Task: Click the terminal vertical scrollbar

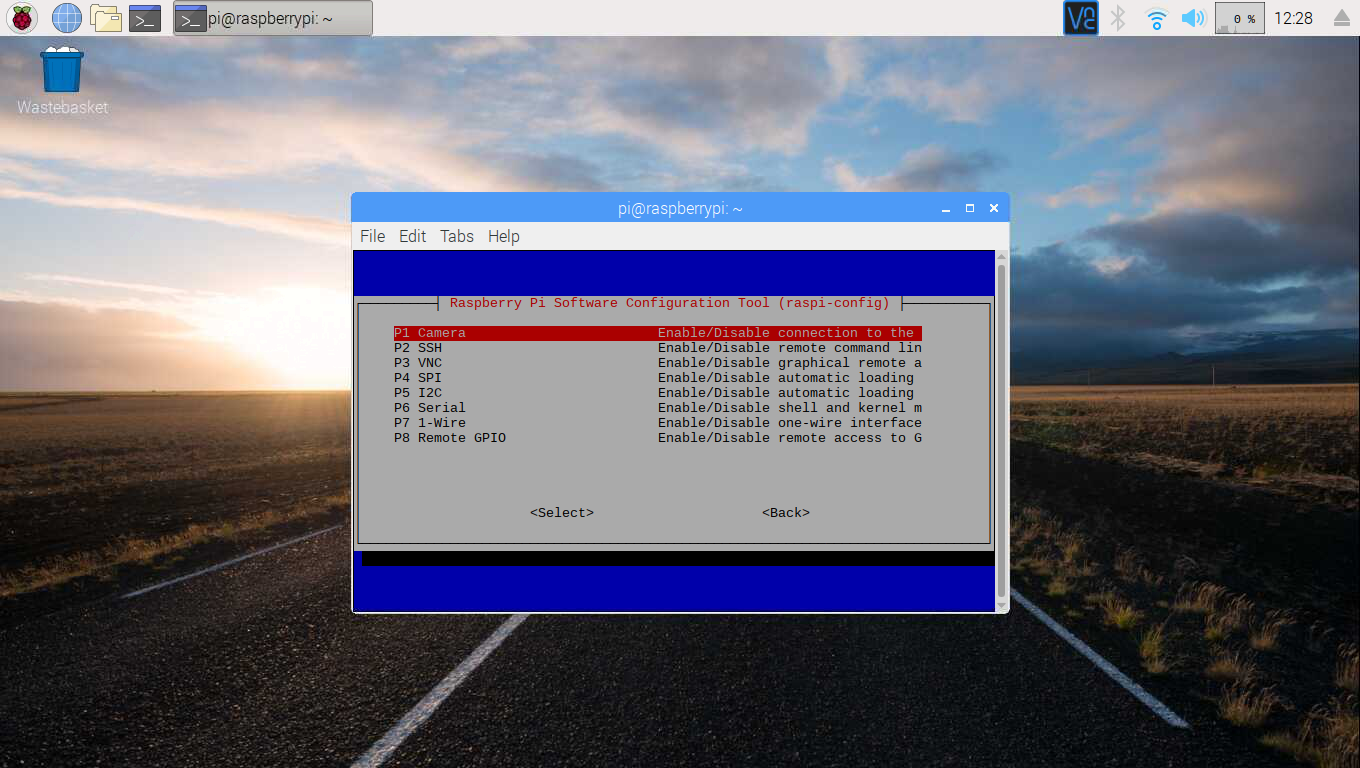Action: 1001,430
